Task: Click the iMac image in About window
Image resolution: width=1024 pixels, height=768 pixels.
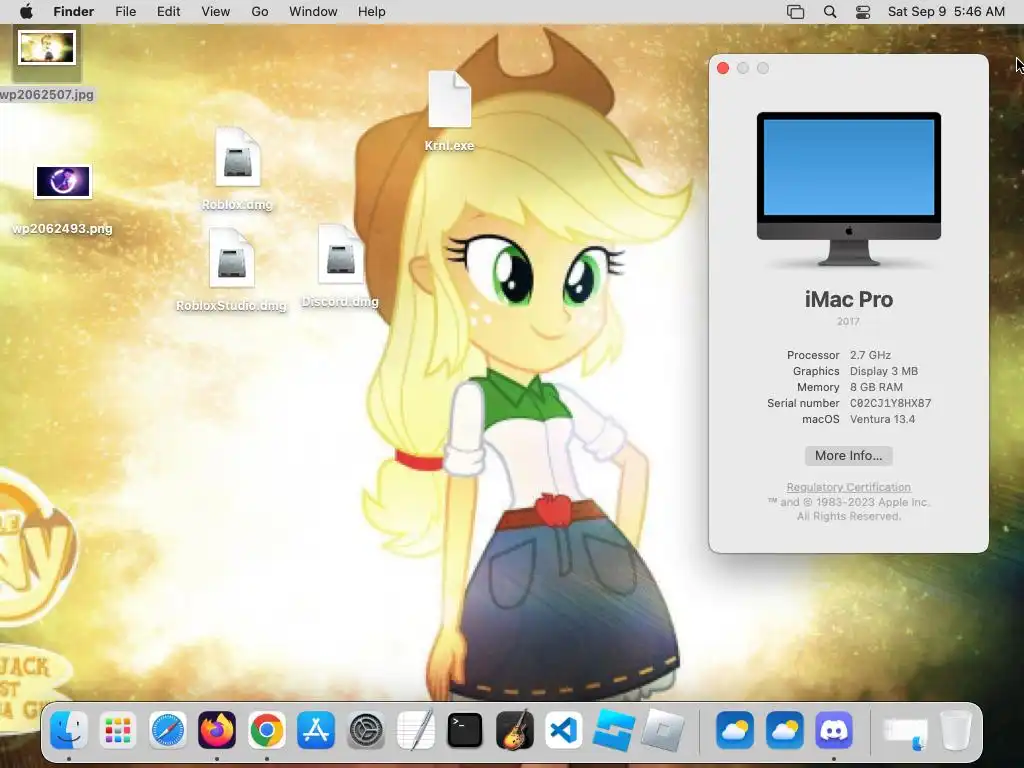Action: pyautogui.click(x=849, y=189)
